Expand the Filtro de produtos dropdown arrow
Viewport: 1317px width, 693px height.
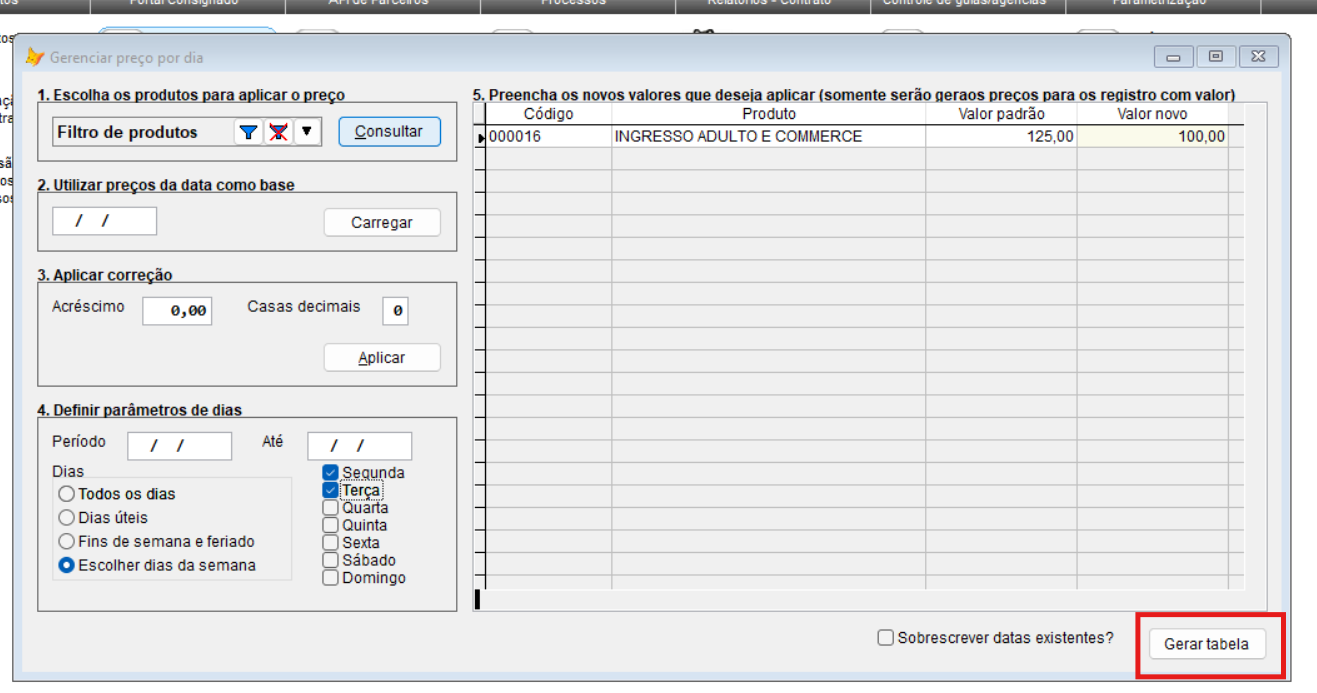(x=307, y=132)
